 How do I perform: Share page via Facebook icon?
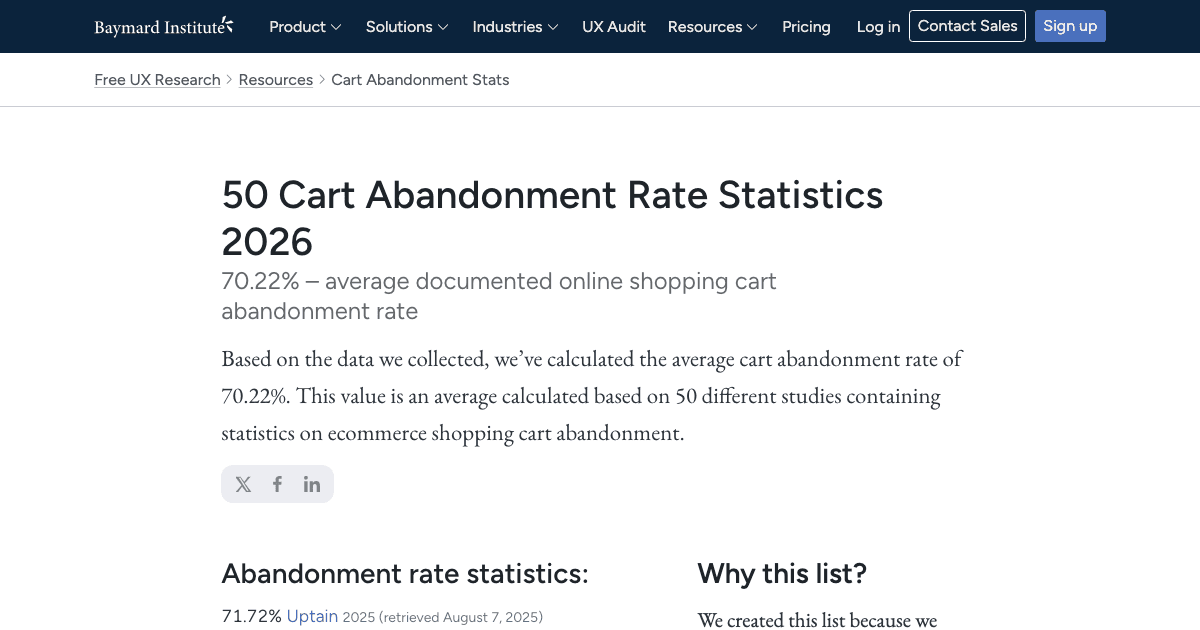(x=277, y=484)
